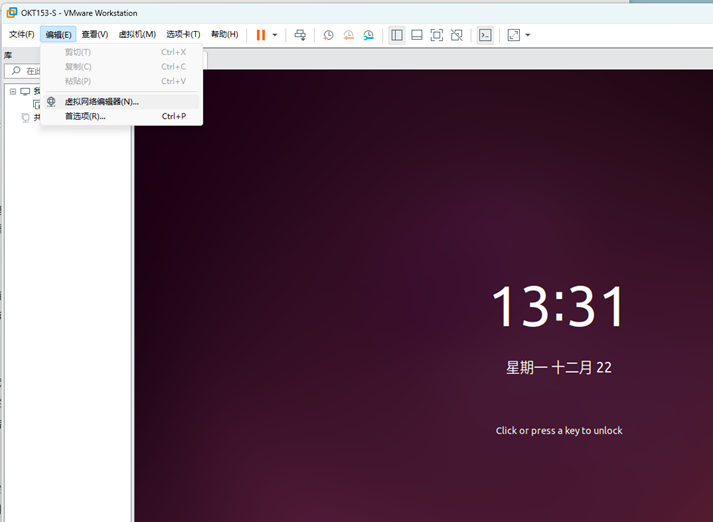Viewport: 713px width, 522px height.
Task: Close the open 编辑(E) menu
Action: tap(58, 35)
